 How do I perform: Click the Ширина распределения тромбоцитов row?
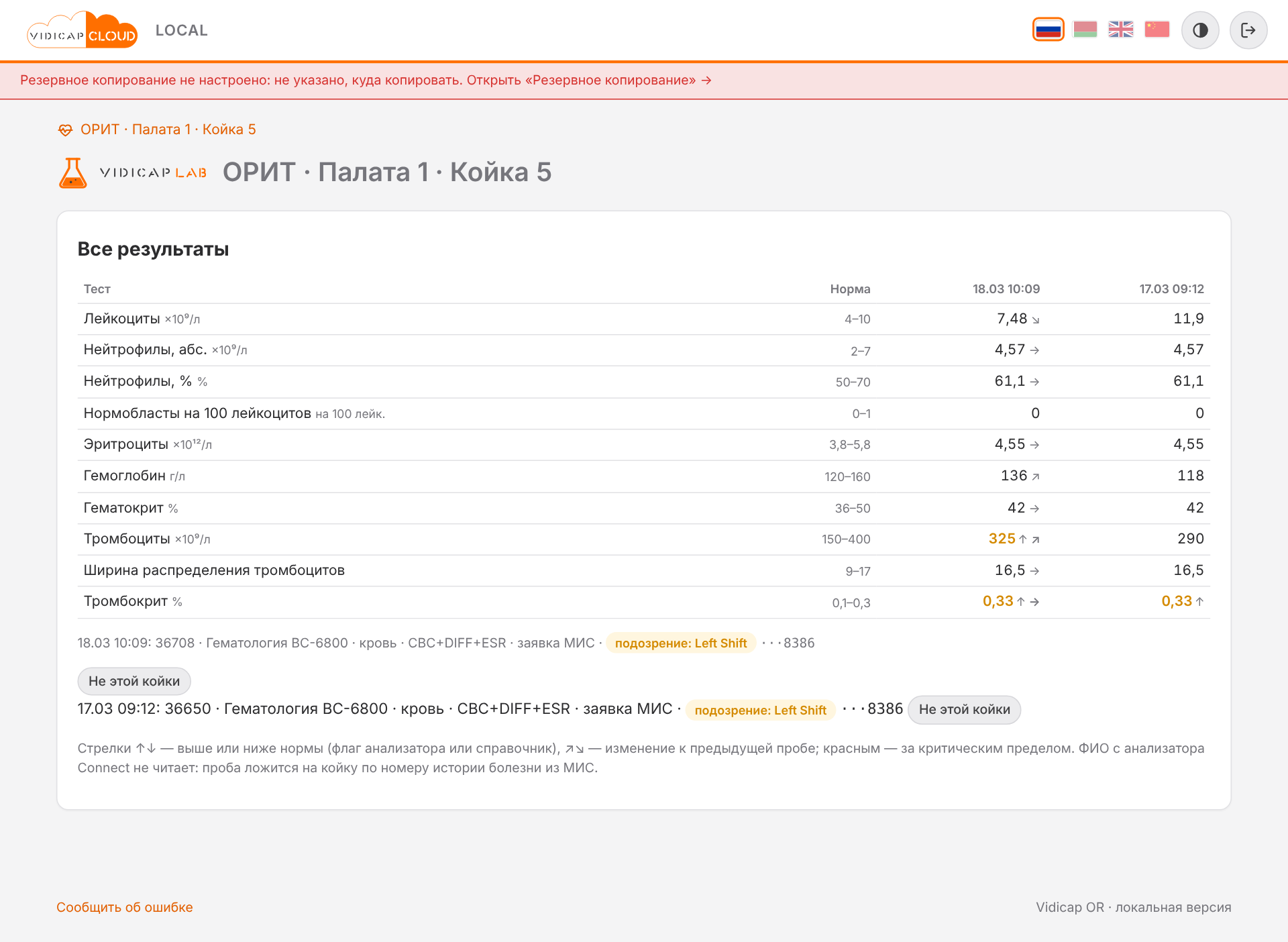[644, 570]
